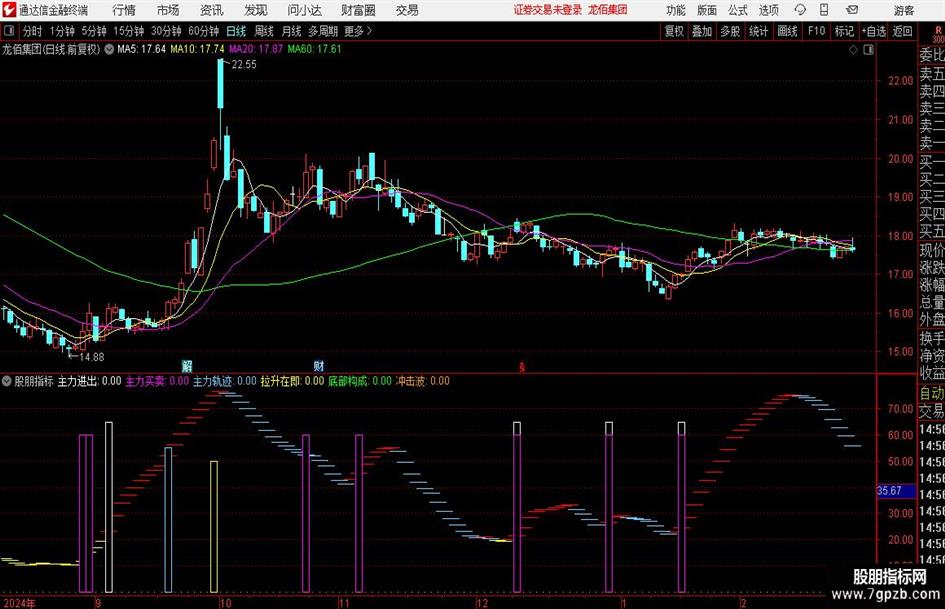Open the 市场 menu
Viewport: 945px width, 609px height.
click(168, 10)
